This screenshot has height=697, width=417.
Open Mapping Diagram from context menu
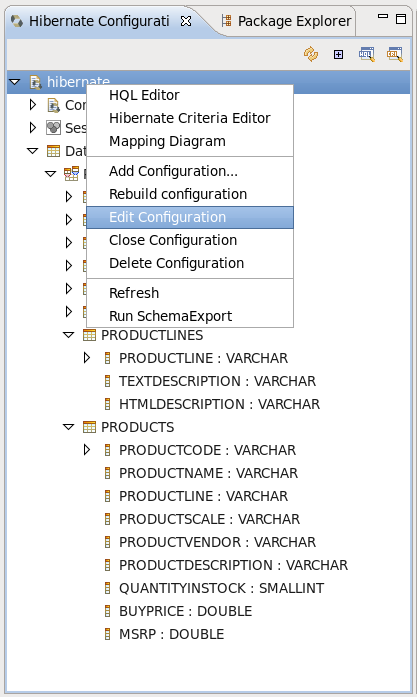pos(190,141)
